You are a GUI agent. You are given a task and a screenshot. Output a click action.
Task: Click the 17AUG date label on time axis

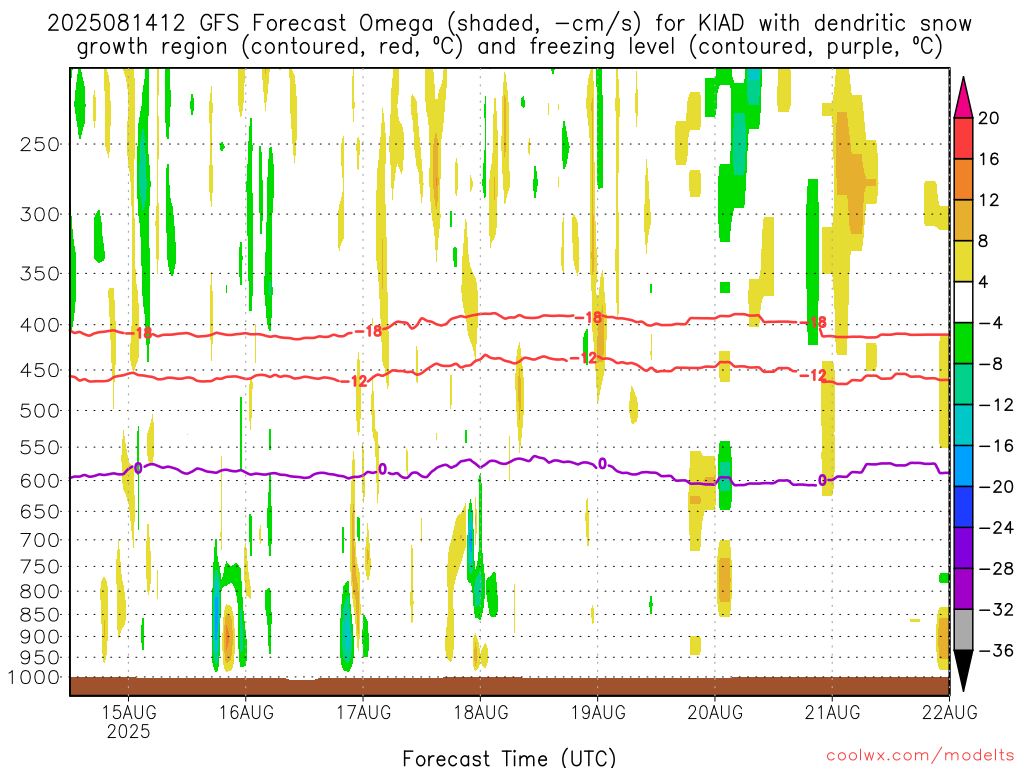(x=364, y=712)
